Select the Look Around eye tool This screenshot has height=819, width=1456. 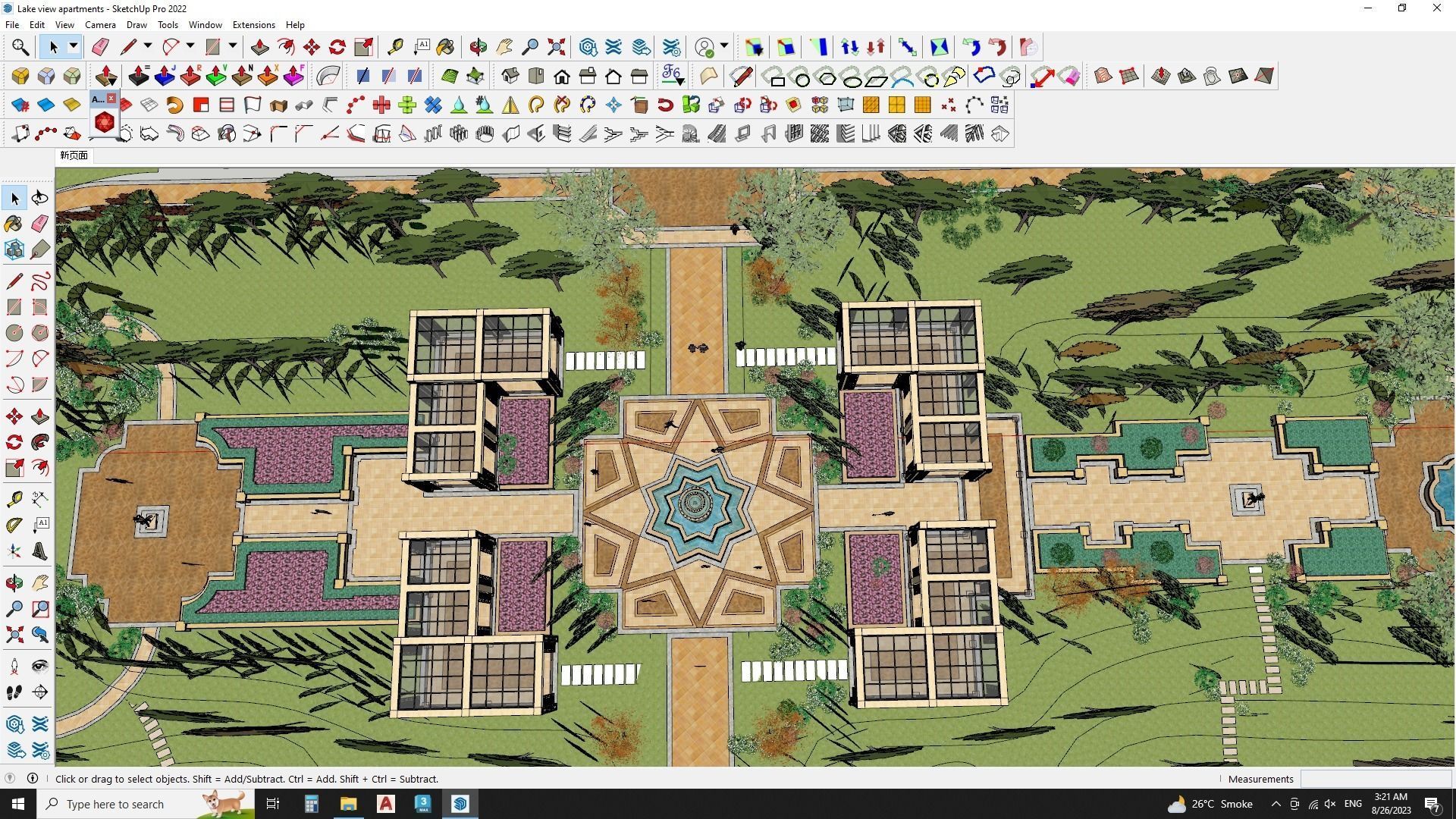tap(40, 667)
